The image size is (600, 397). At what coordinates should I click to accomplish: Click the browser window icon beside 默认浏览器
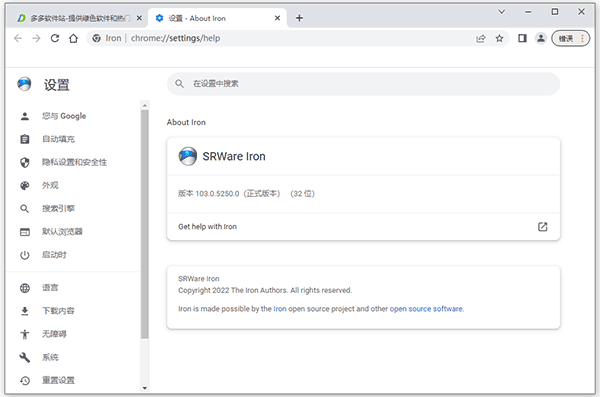[x=25, y=232]
